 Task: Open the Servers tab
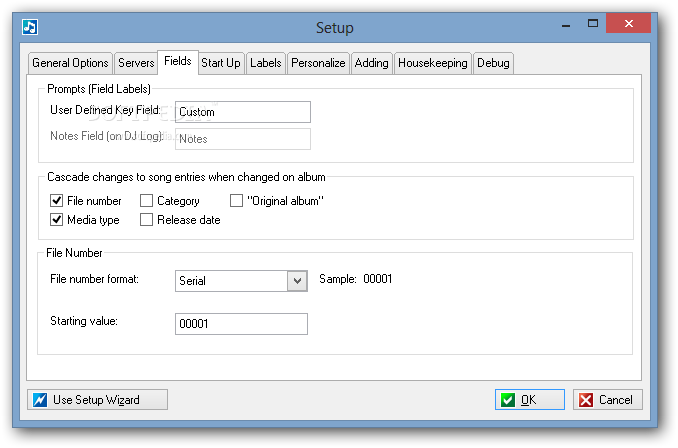(136, 63)
